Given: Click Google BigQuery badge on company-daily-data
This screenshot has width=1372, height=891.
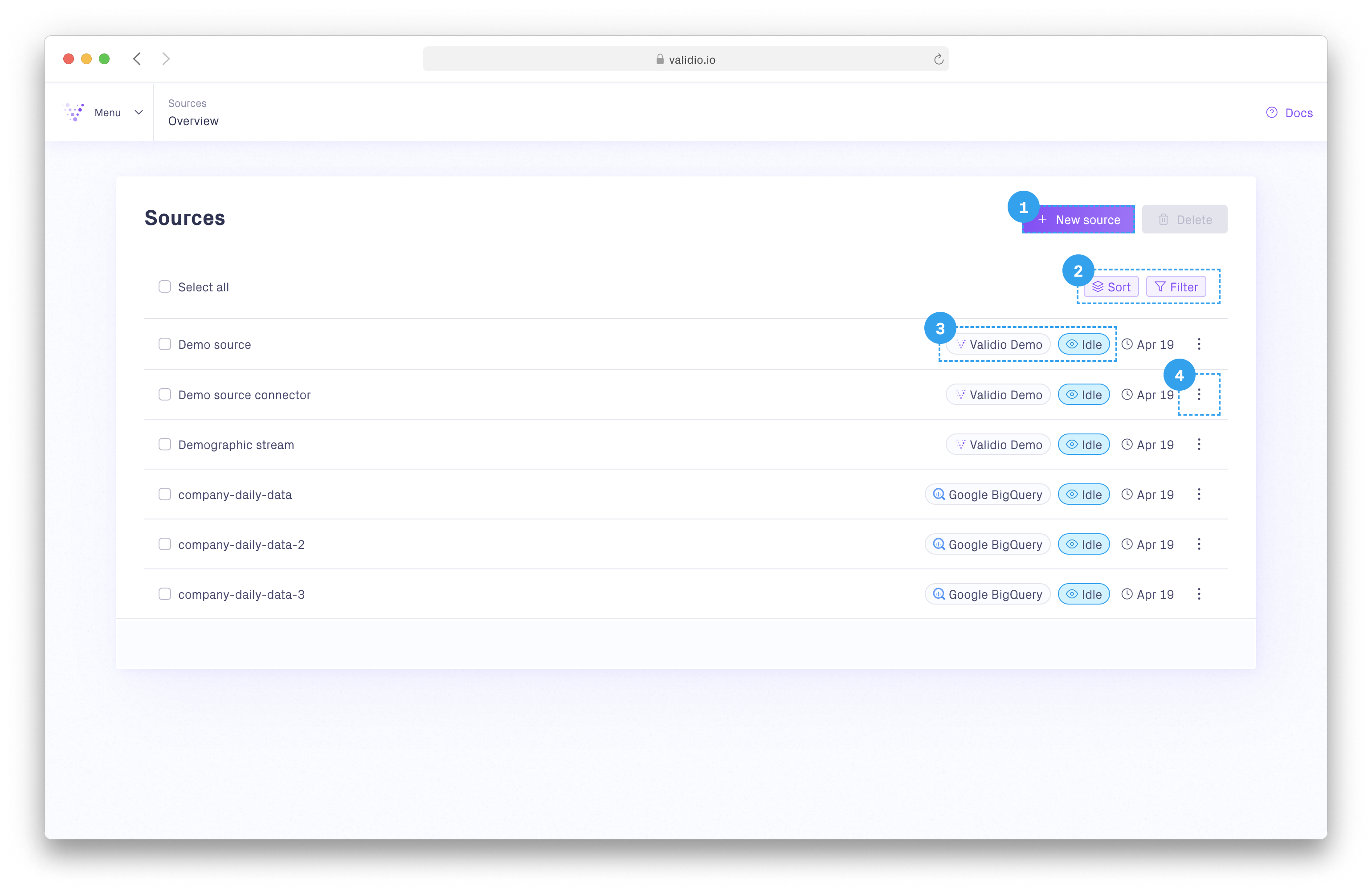Looking at the screenshot, I should pos(988,495).
